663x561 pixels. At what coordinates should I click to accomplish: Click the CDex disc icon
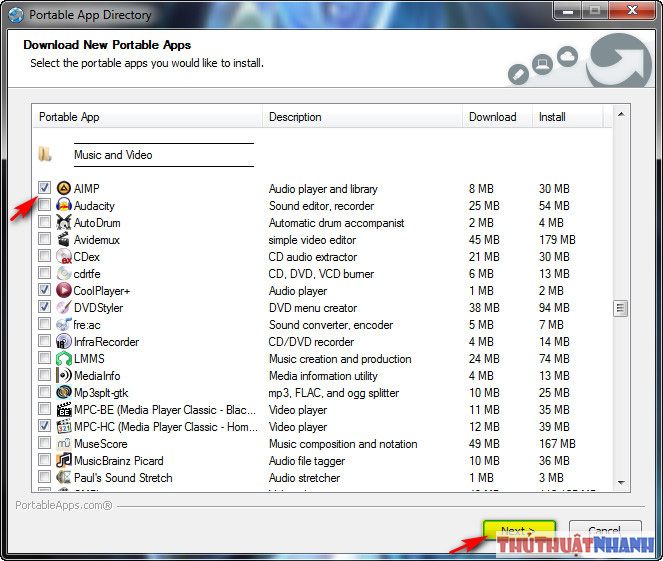pyautogui.click(x=63, y=256)
